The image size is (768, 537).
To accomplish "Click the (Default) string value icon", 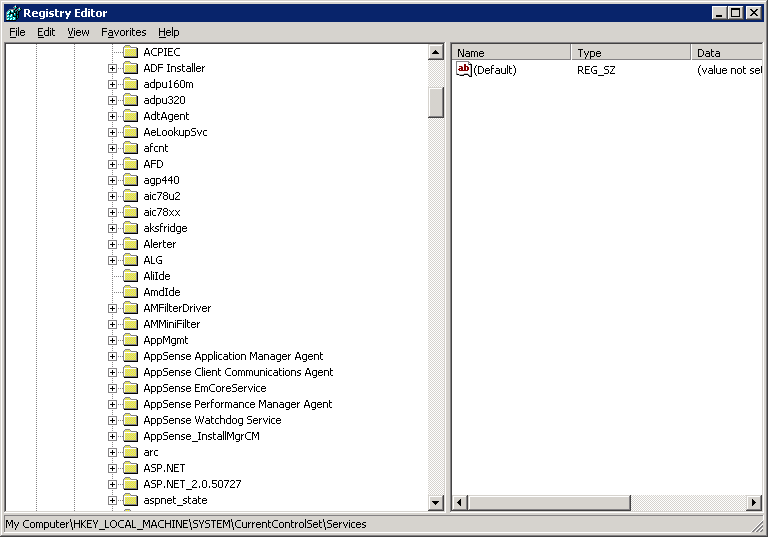I will point(463,70).
